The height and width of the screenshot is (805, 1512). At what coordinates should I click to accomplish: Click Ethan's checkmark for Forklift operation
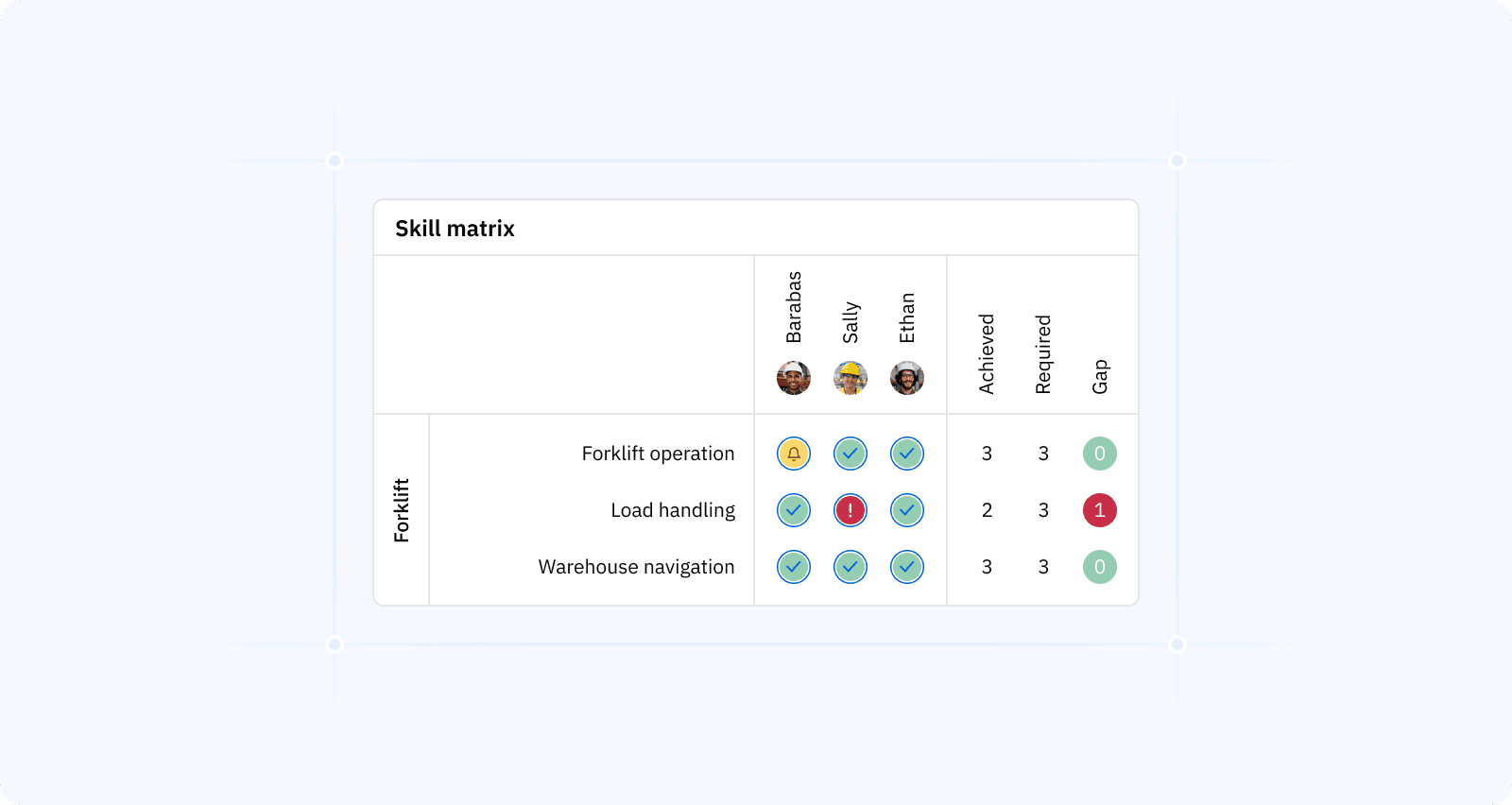coord(907,454)
